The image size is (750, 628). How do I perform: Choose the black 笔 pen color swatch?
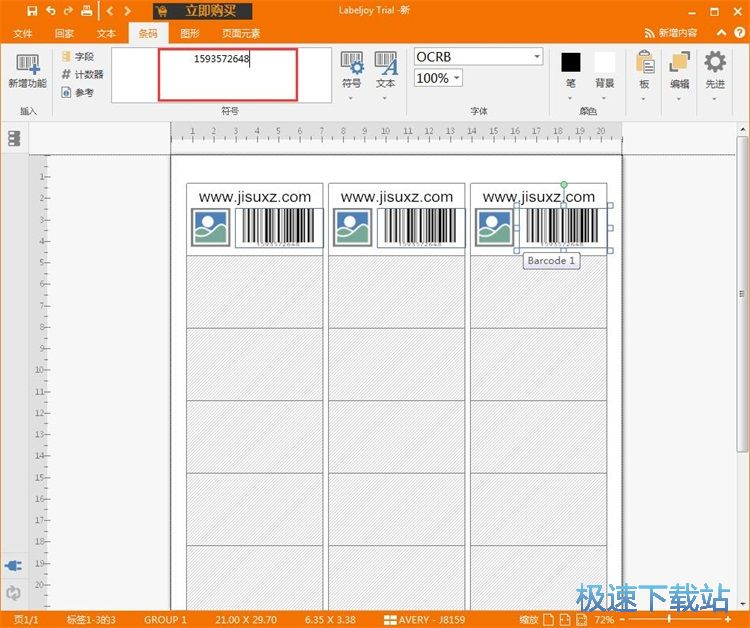coord(571,62)
